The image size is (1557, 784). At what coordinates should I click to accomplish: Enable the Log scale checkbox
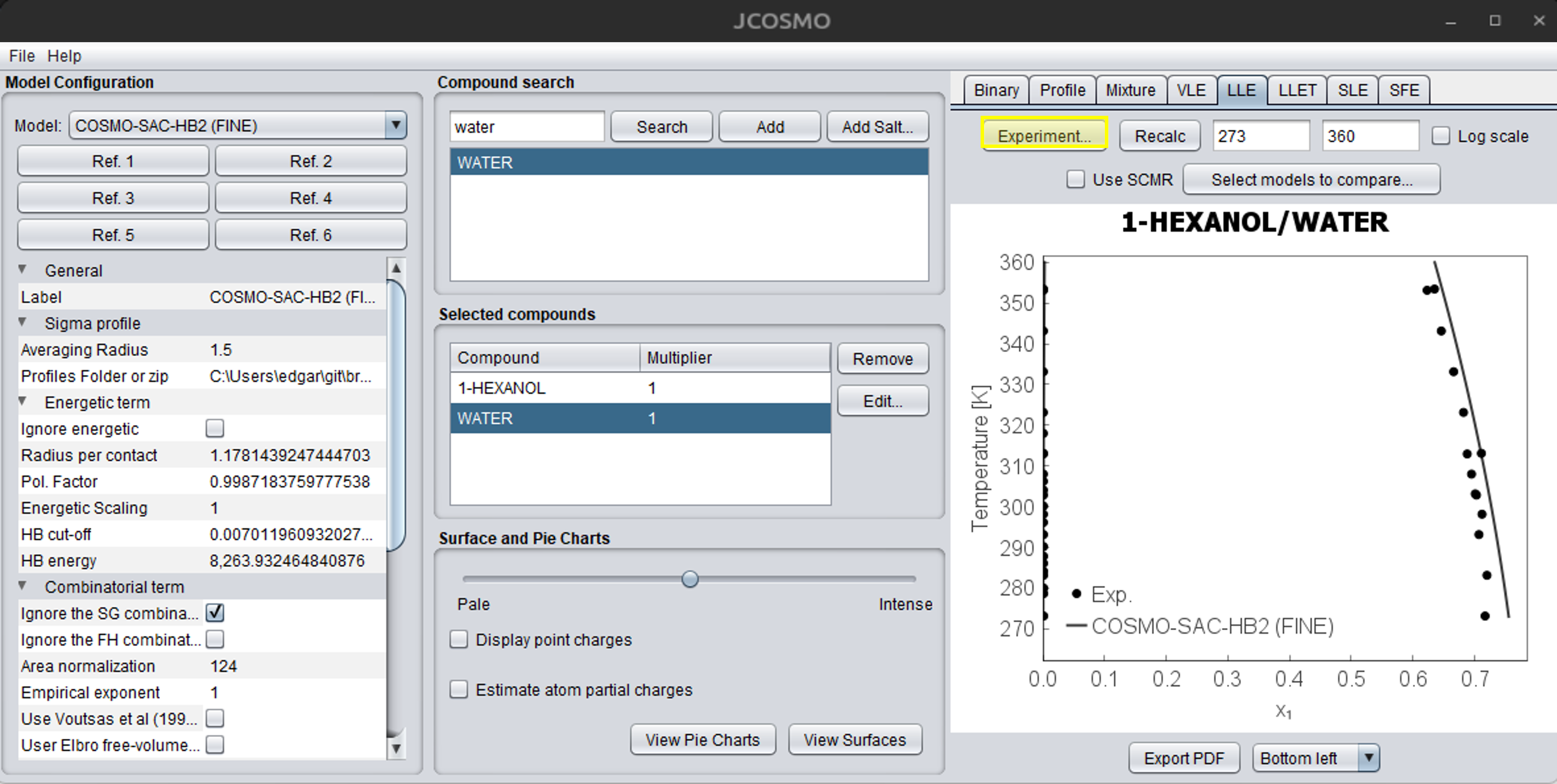pos(1440,136)
